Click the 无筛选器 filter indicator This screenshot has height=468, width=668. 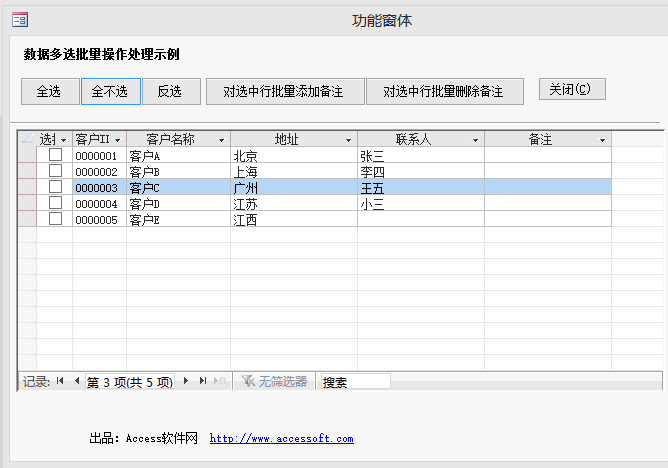(274, 381)
